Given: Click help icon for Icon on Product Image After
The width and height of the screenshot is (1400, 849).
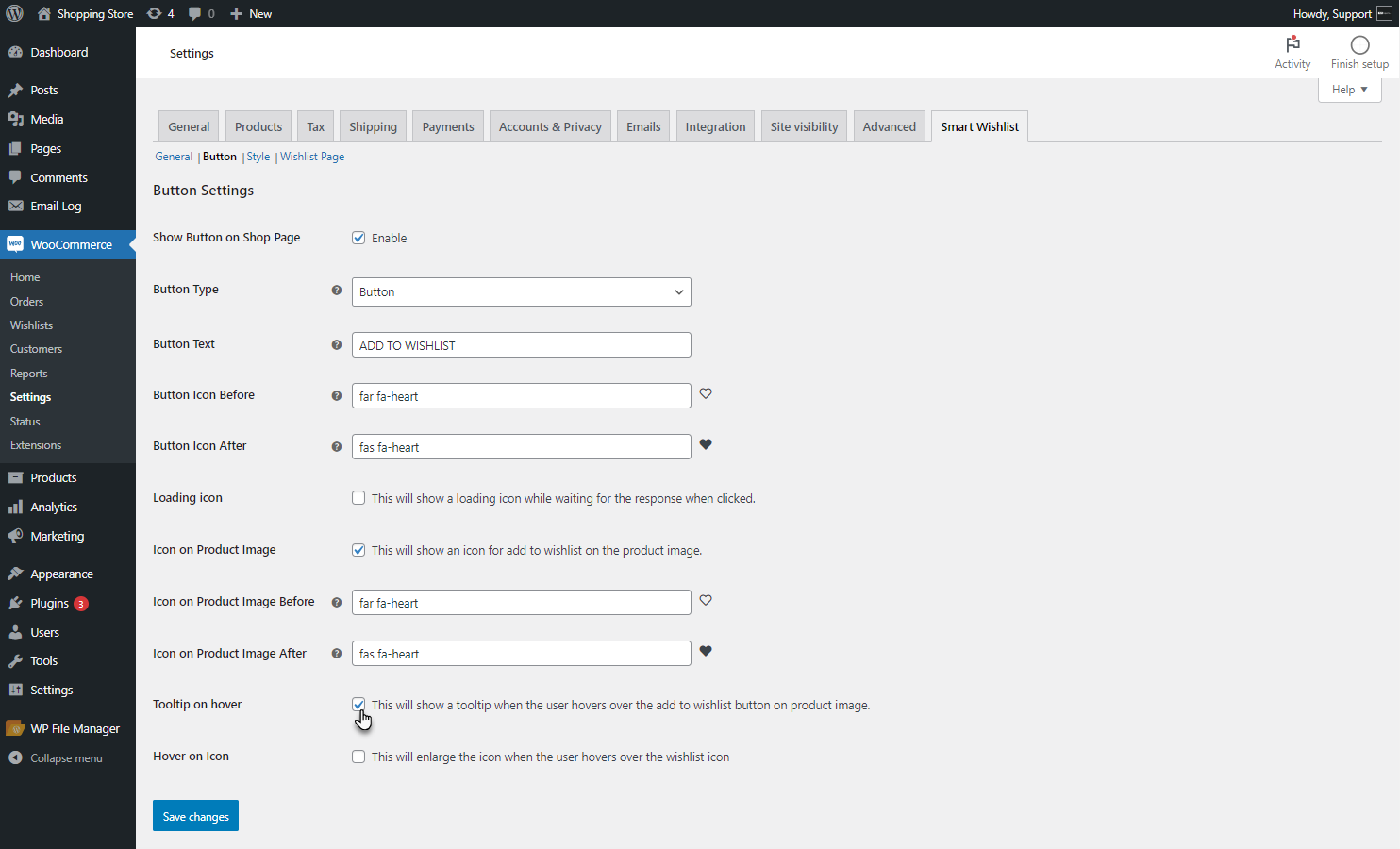Looking at the screenshot, I should point(337,654).
